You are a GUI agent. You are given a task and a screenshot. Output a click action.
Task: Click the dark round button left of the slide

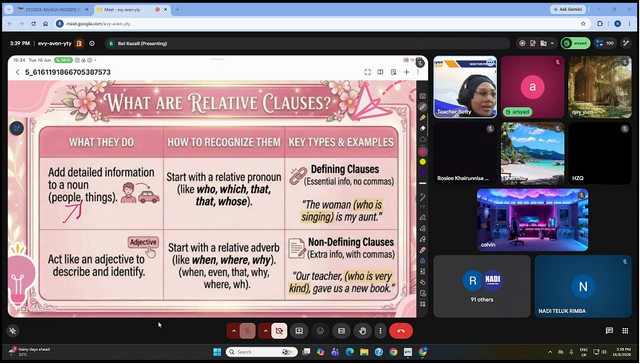(x=17, y=129)
